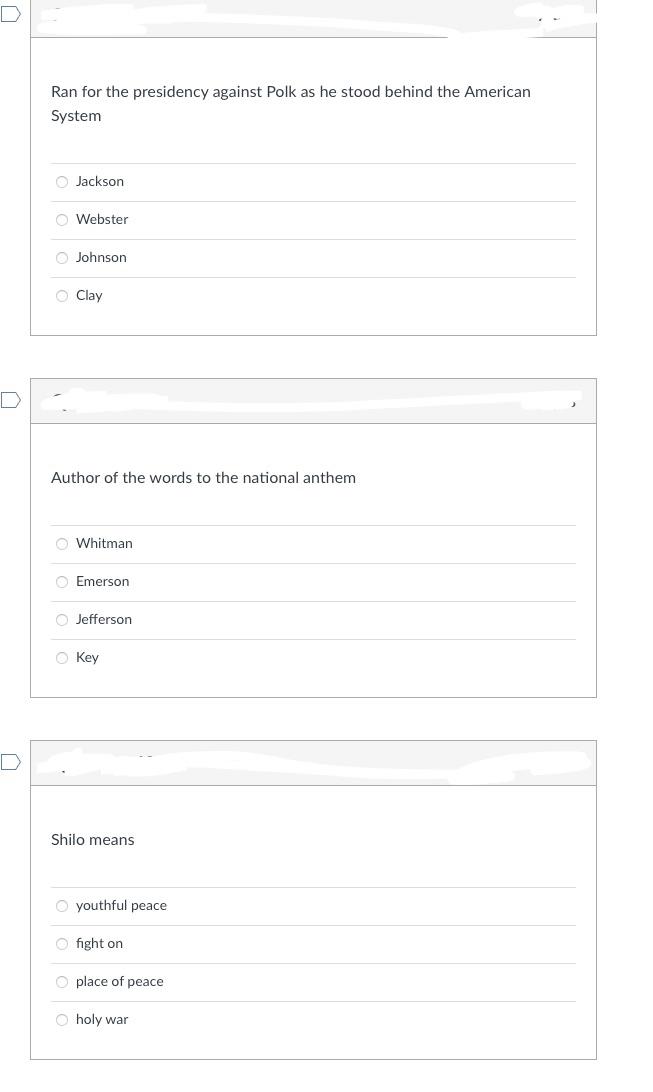Select the Key answer option
Screen dimensions: 653x1092
tap(62, 658)
